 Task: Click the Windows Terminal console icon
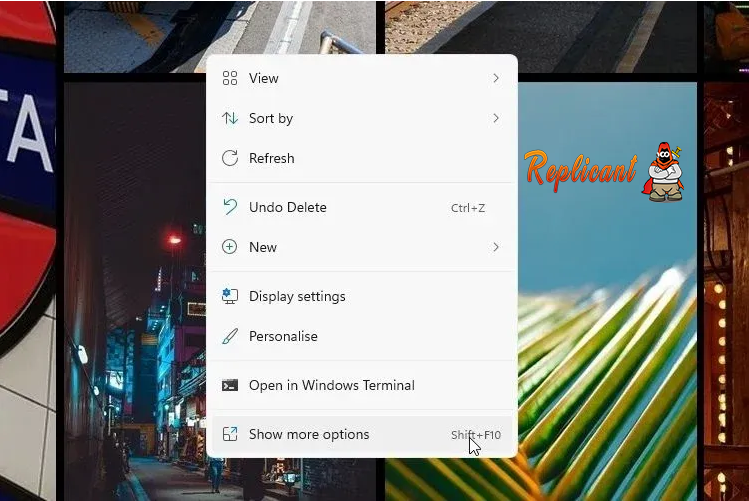click(230, 385)
